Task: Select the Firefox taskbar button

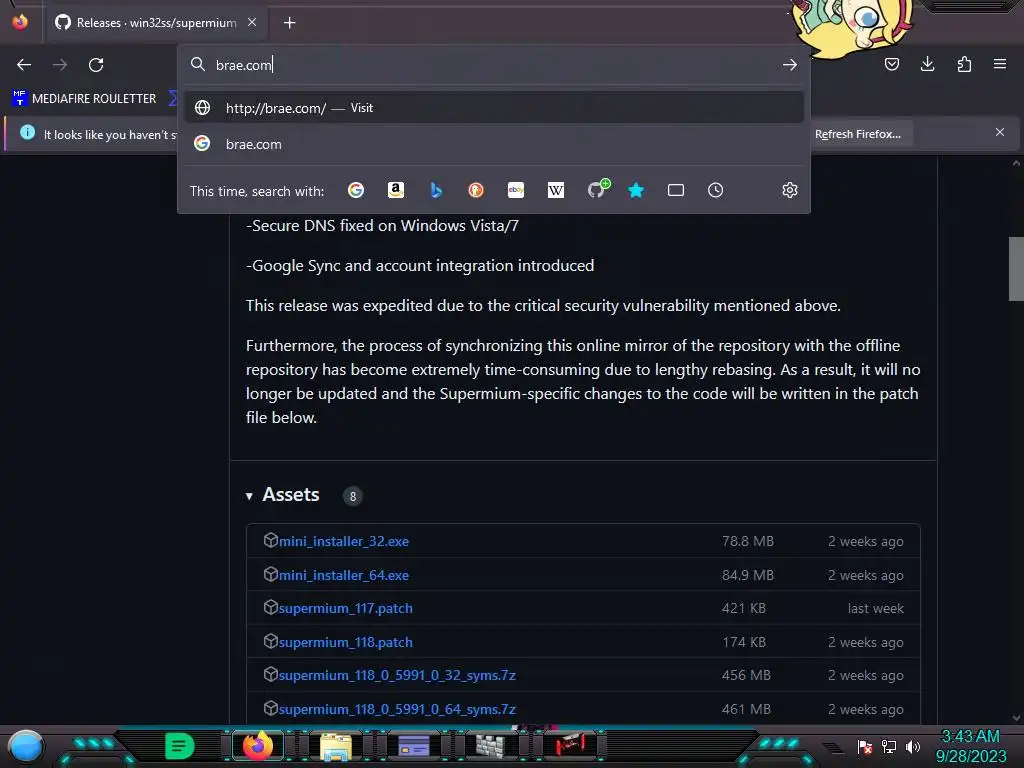Action: coord(258,746)
